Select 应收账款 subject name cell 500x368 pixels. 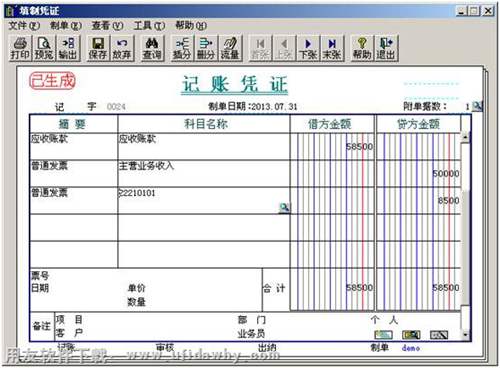[204, 147]
